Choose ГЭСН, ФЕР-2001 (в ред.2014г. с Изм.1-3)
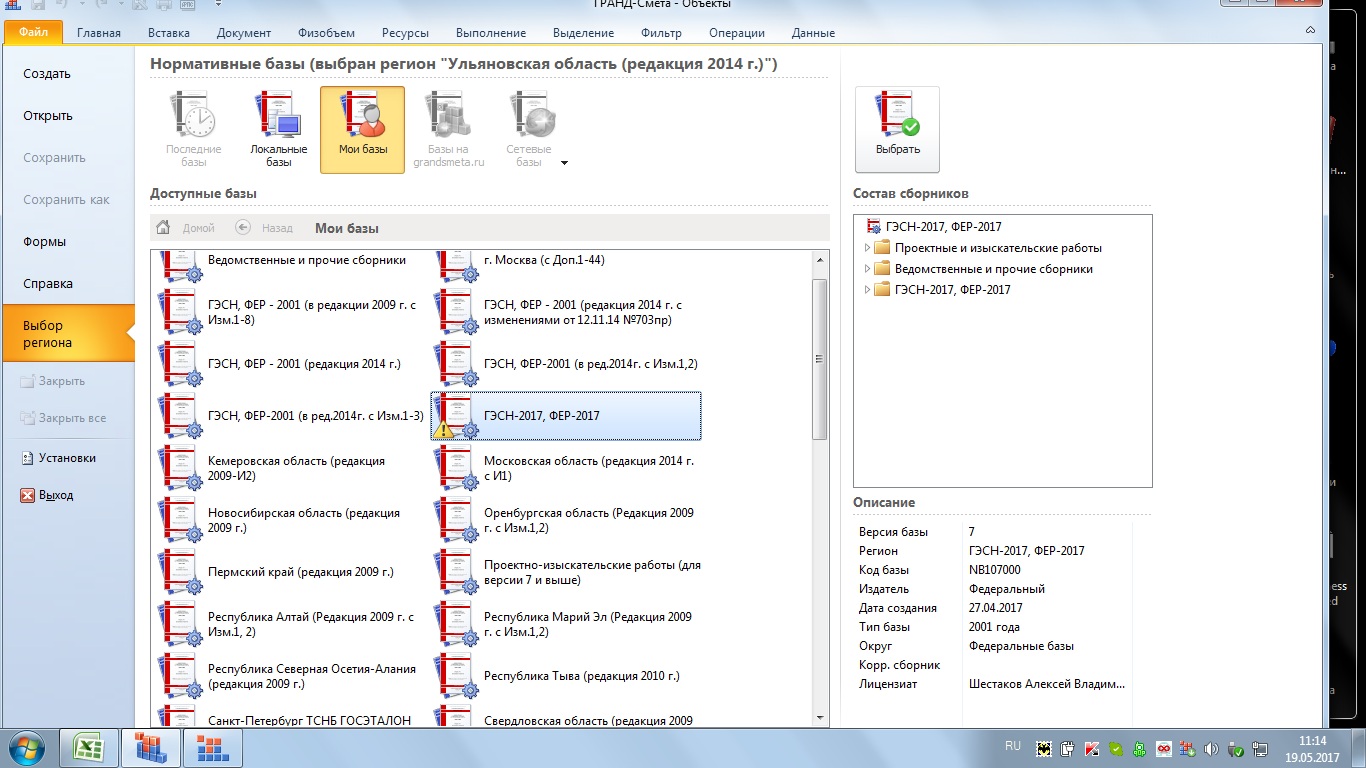 [x=290, y=416]
